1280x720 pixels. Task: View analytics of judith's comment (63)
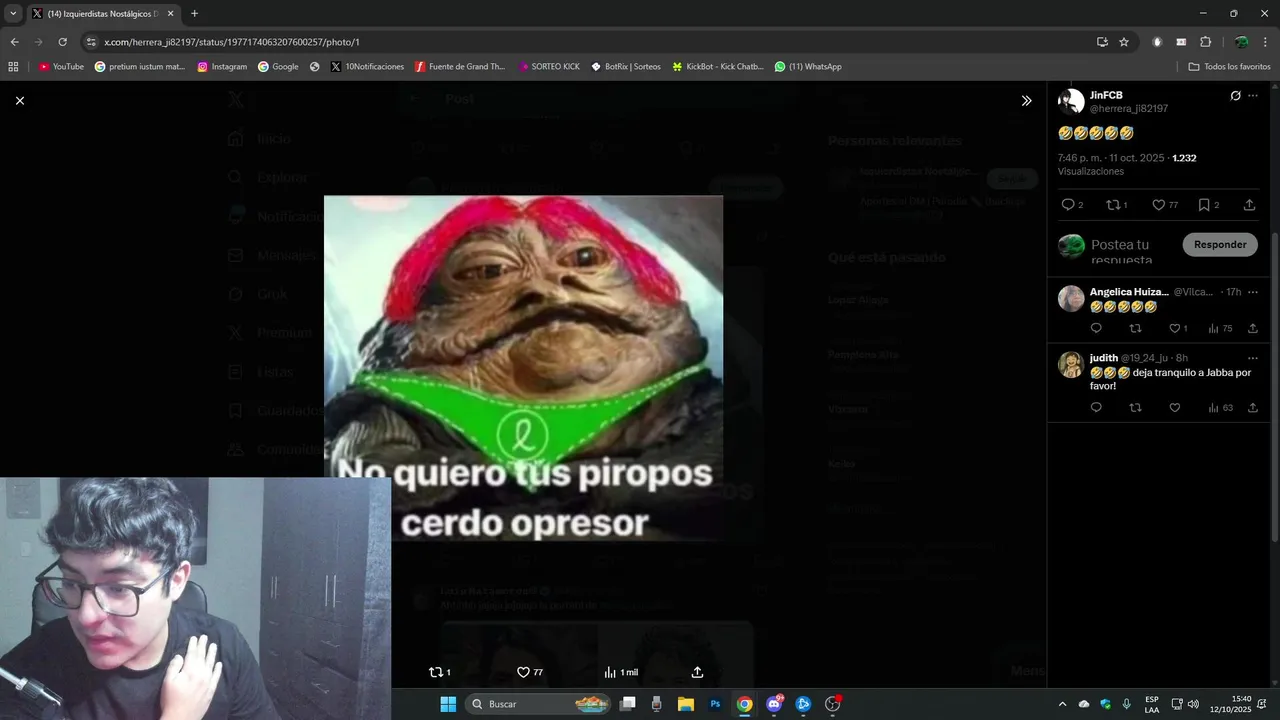pos(1220,407)
